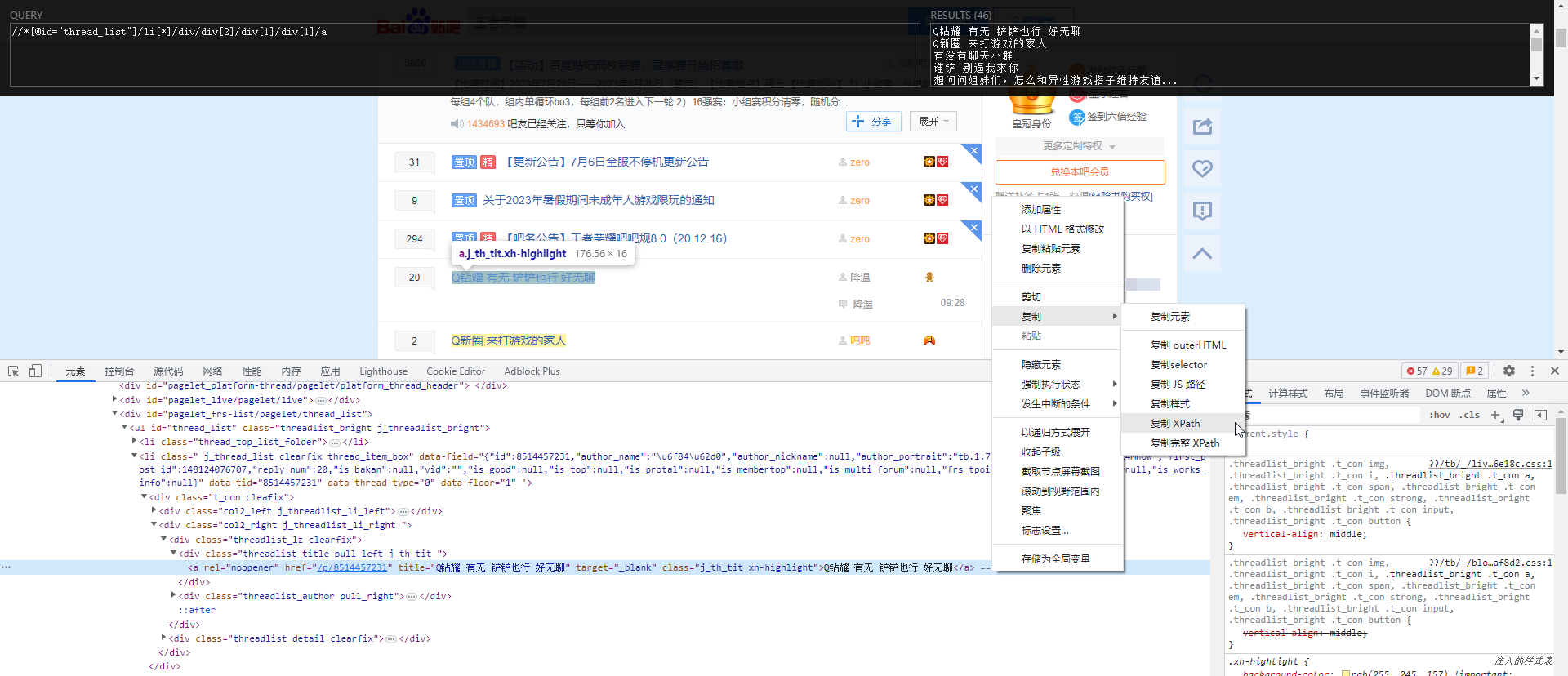This screenshot has height=676, width=1568.
Task: Collapse the ul#thread_list node
Action: point(124,428)
